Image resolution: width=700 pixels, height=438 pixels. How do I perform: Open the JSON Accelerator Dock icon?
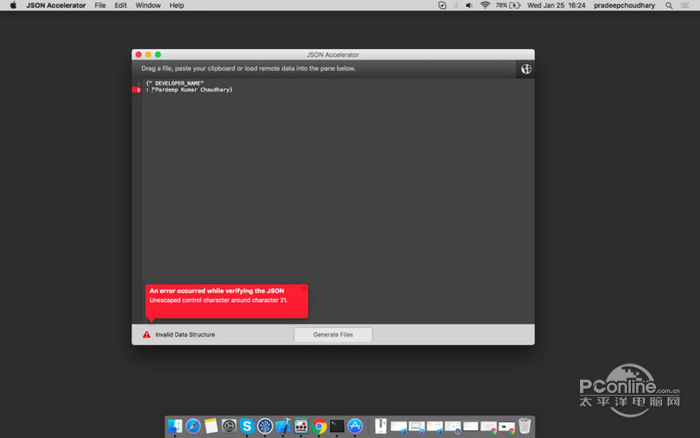[301, 426]
